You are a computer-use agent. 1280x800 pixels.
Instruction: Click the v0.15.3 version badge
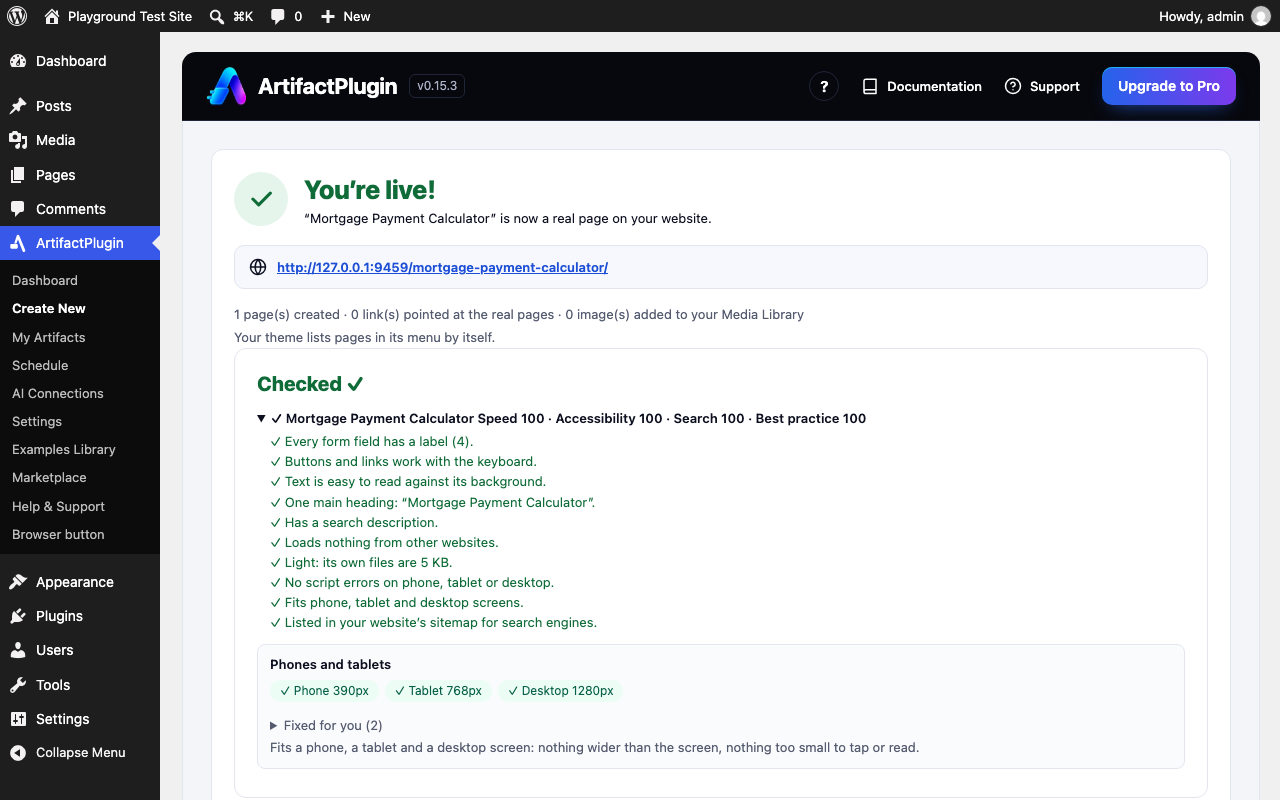point(437,86)
